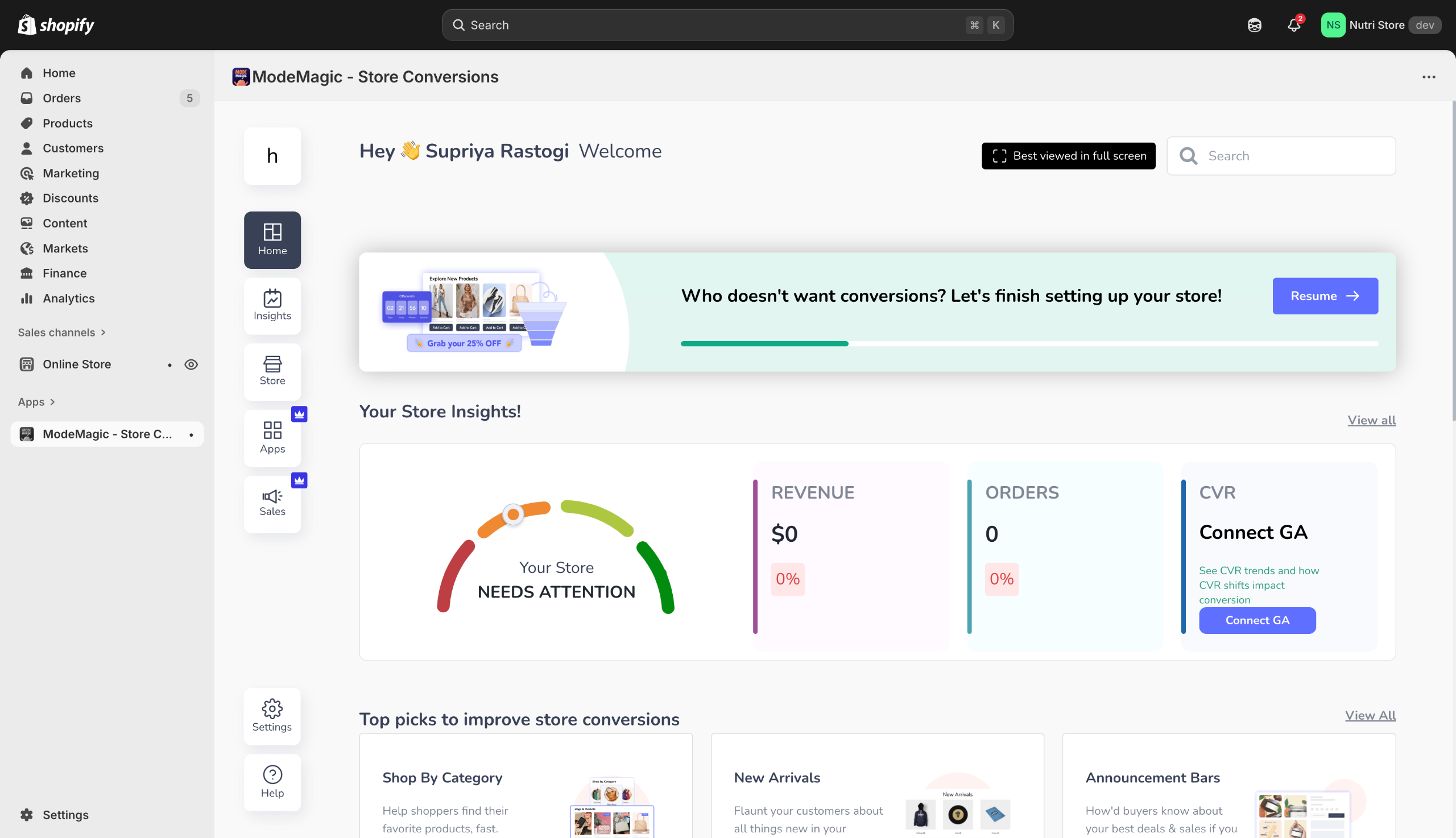Expand the Apps section chevron
1456x838 pixels.
point(52,402)
